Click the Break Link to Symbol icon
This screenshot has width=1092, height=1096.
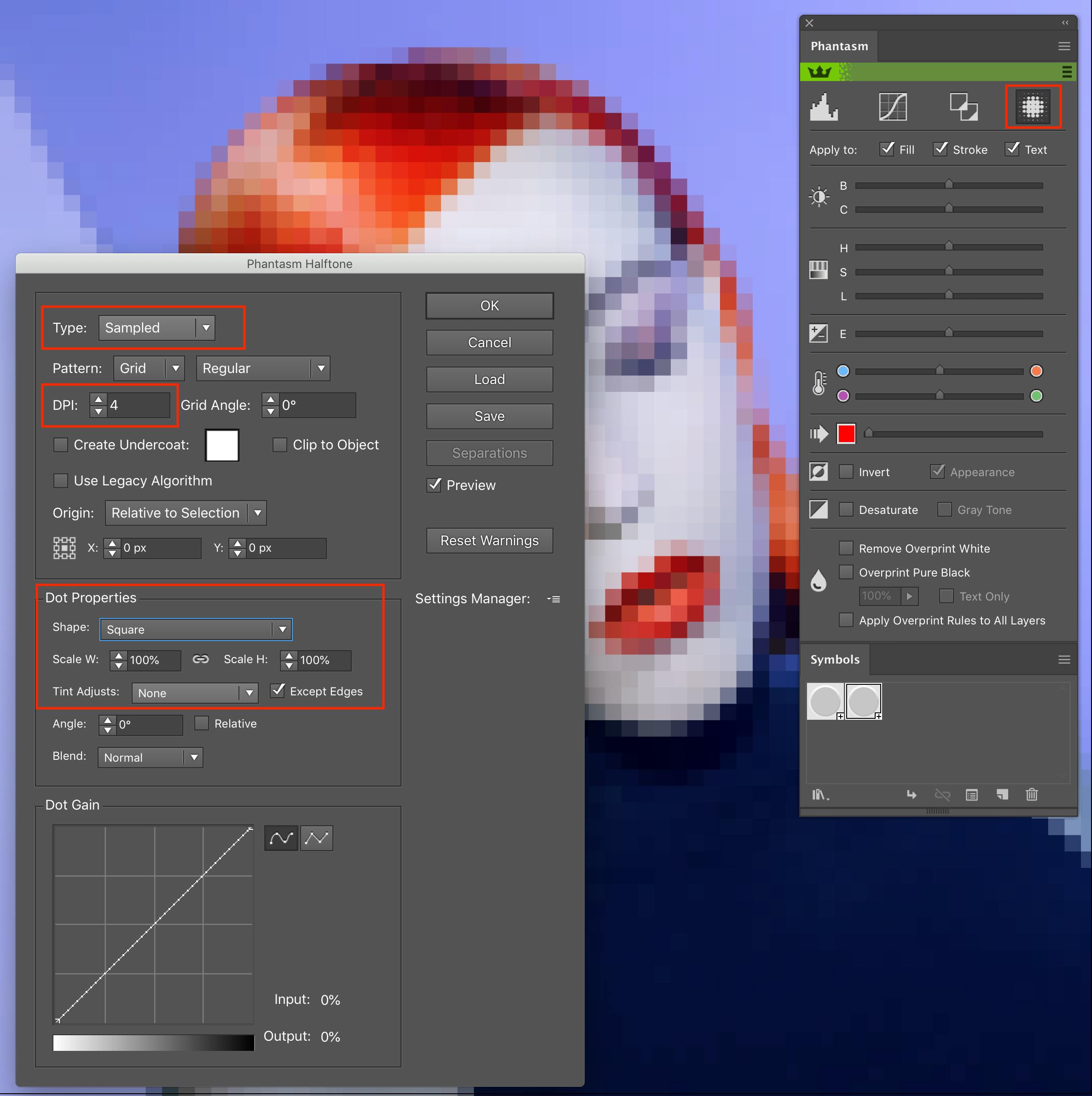pyautogui.click(x=942, y=795)
